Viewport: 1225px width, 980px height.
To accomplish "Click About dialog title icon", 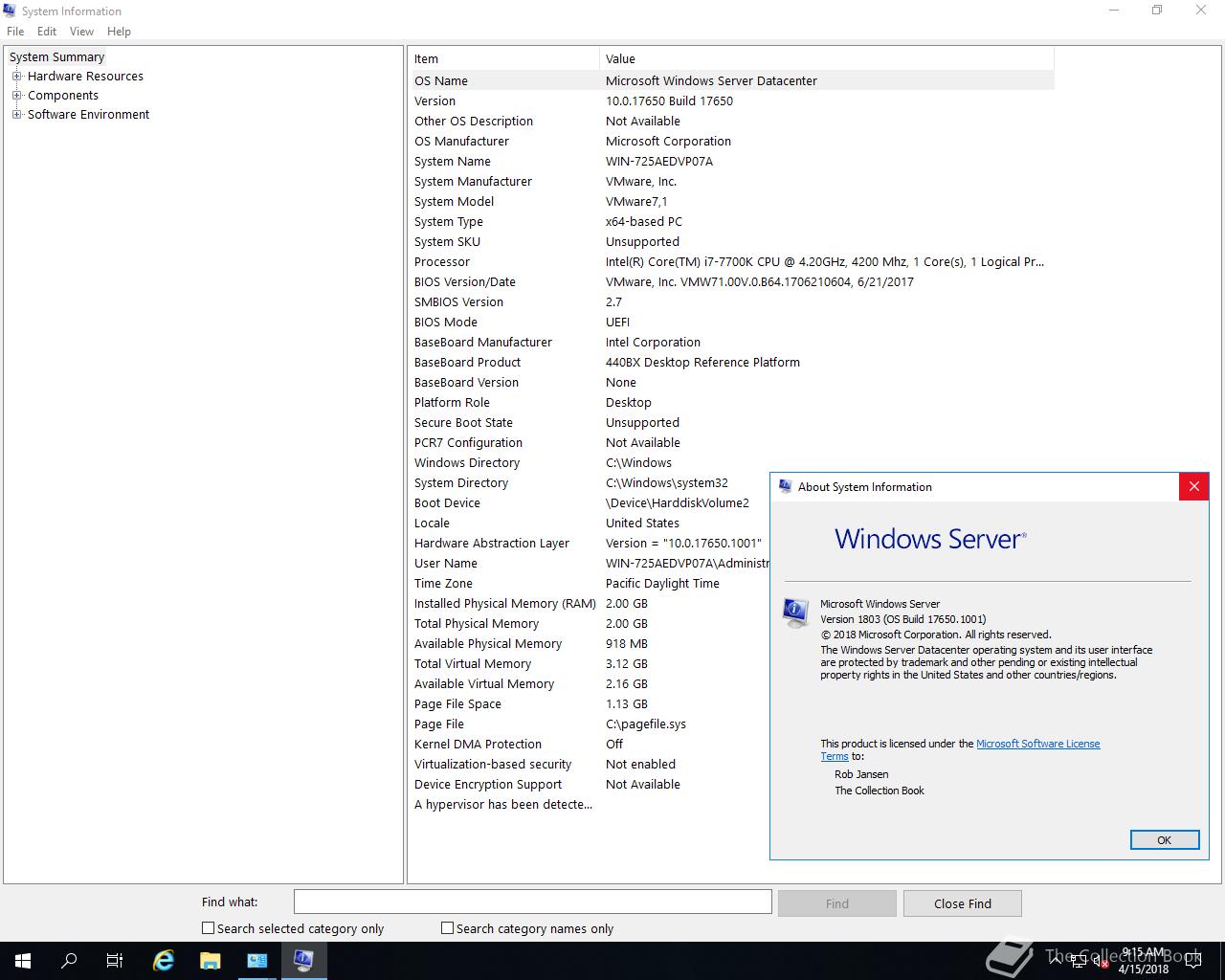I will (x=785, y=486).
